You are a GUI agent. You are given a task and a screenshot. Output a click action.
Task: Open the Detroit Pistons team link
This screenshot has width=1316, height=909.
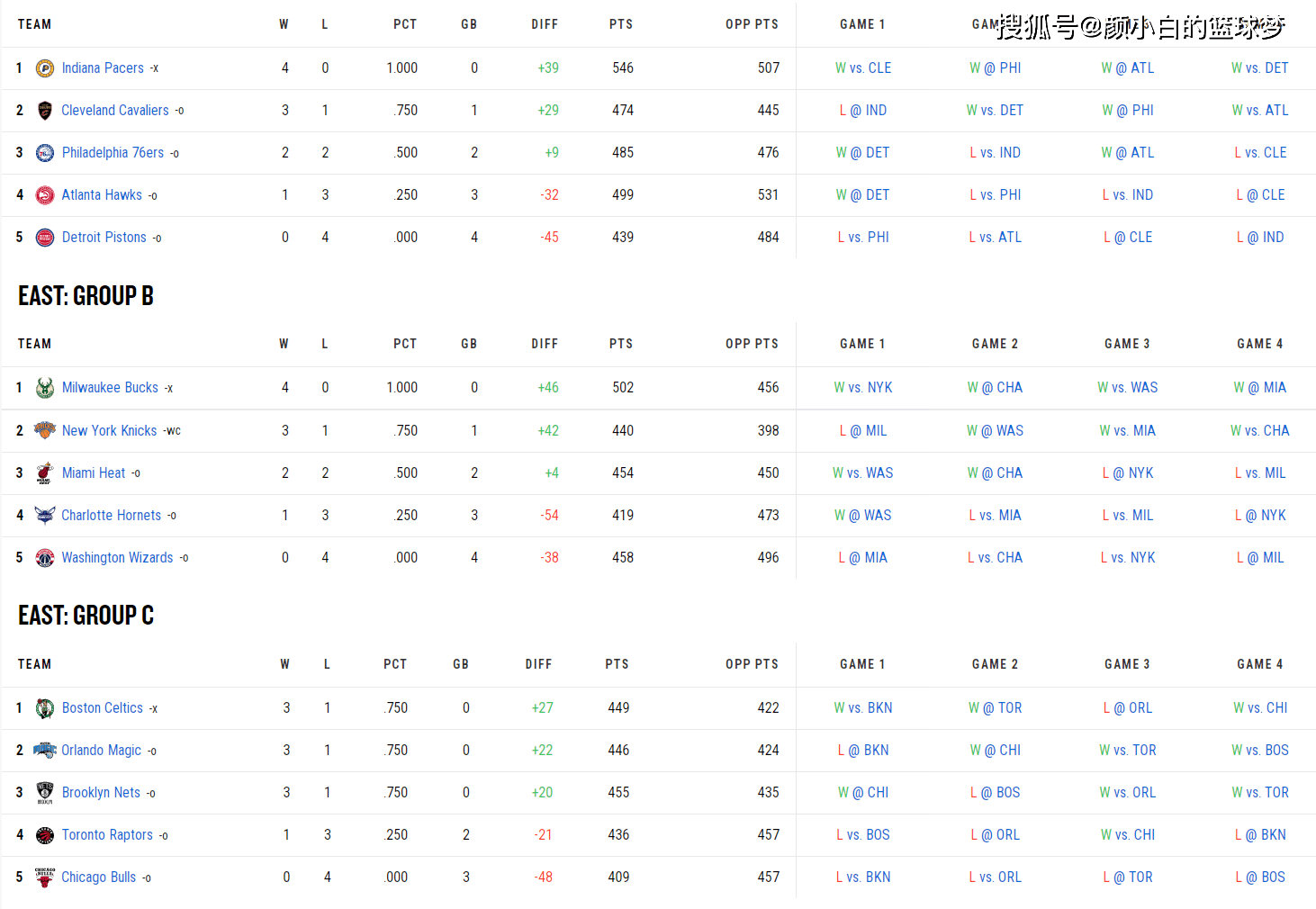click(x=104, y=238)
